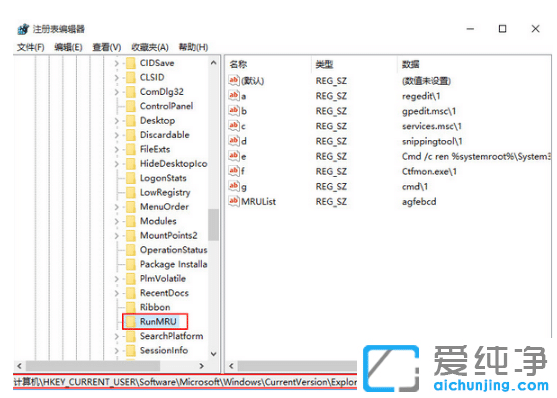This screenshot has height=398, width=557.
Task: Click the Desktop key folder icon
Action: pos(131,120)
